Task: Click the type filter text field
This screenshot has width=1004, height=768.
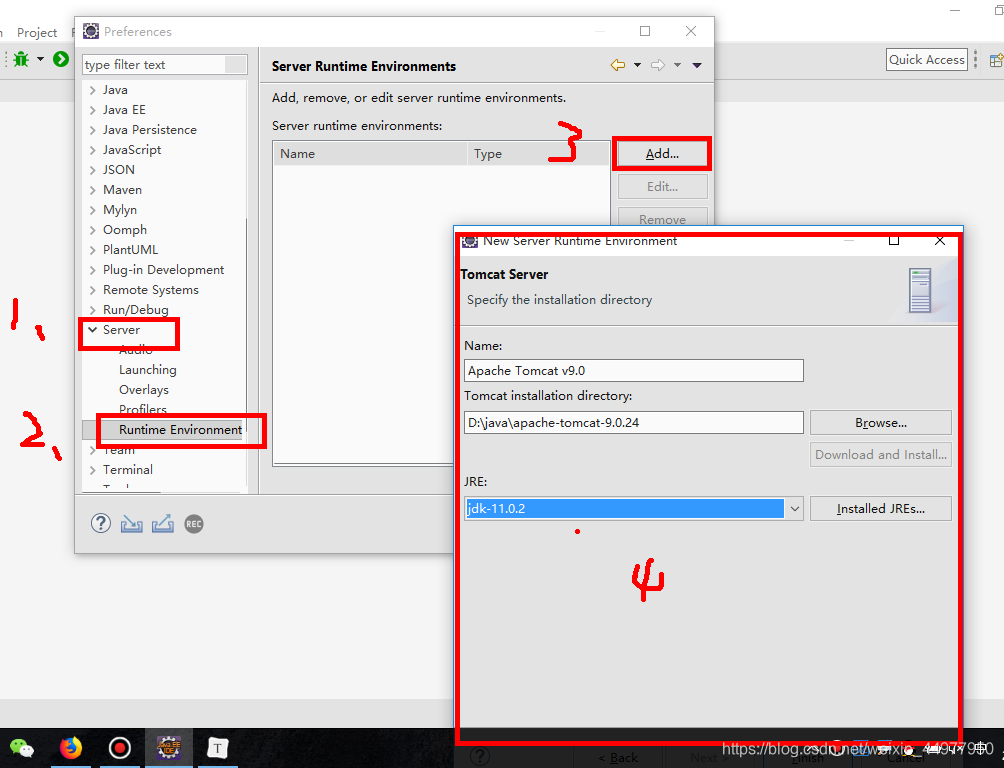Action: point(165,65)
